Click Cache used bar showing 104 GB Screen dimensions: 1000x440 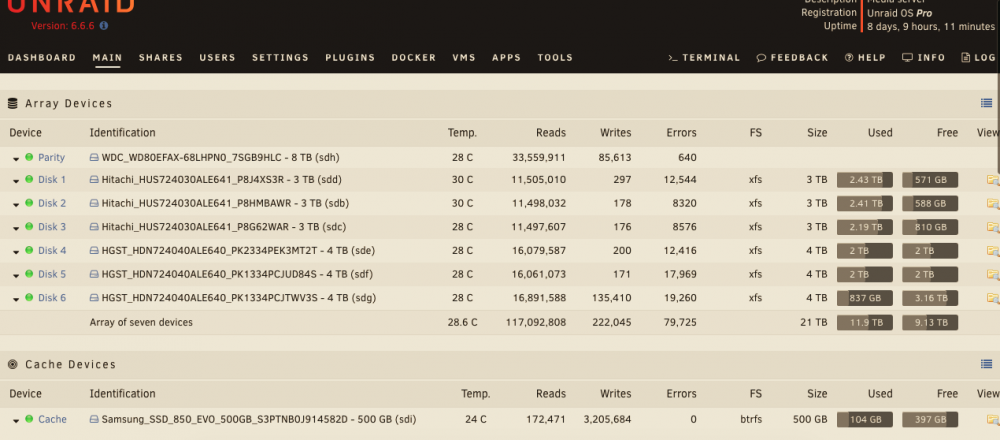pos(865,420)
